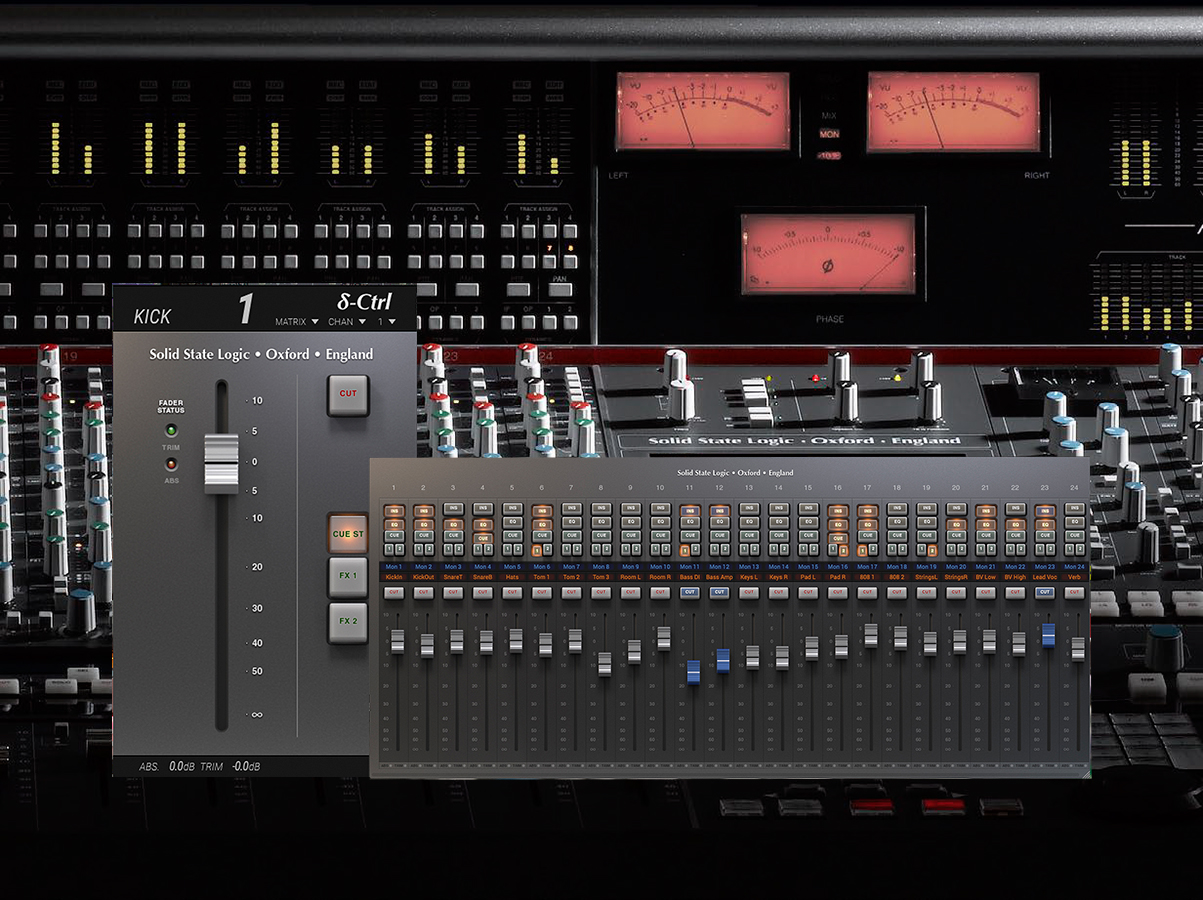The height and width of the screenshot is (900, 1203).
Task: Enable EQ on the Lead Voc channel
Action: [1044, 522]
